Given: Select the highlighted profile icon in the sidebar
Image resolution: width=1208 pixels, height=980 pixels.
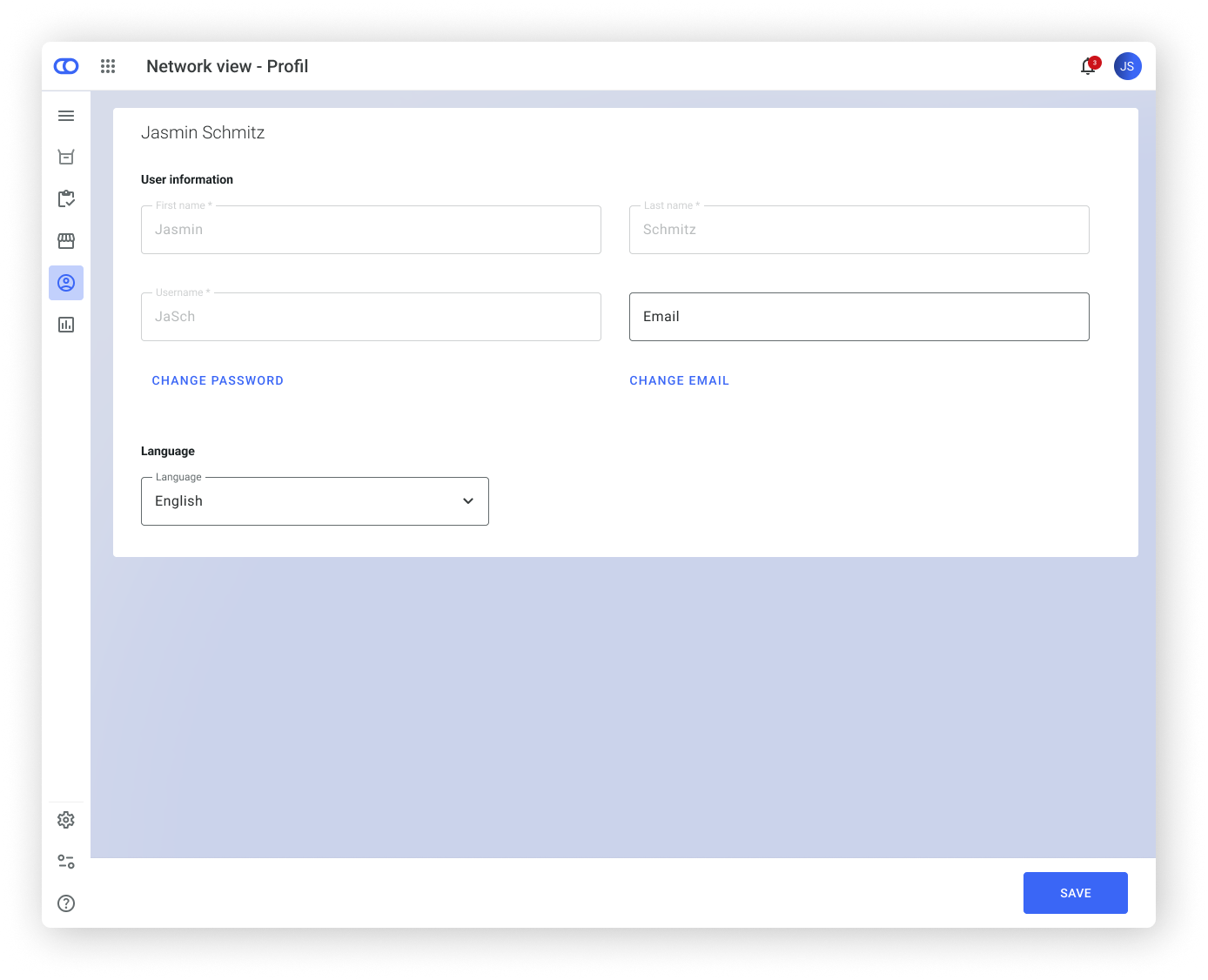Looking at the screenshot, I should (x=66, y=282).
